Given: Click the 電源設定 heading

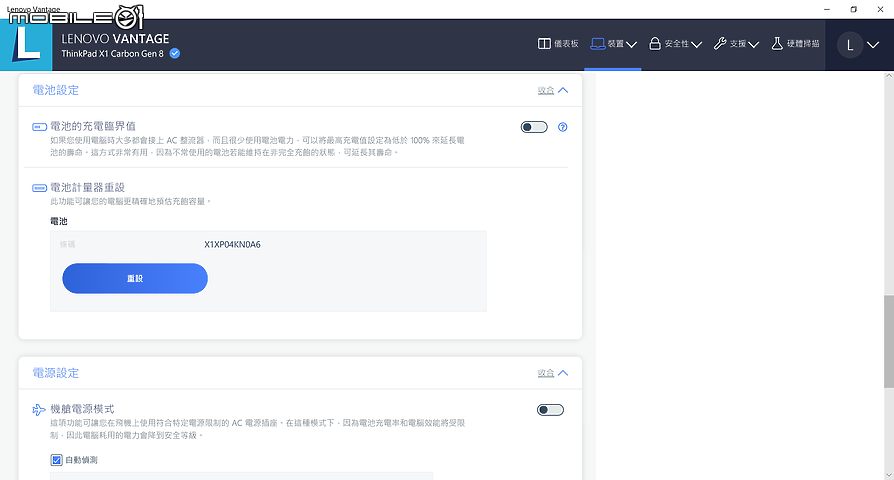Looking at the screenshot, I should 56,373.
